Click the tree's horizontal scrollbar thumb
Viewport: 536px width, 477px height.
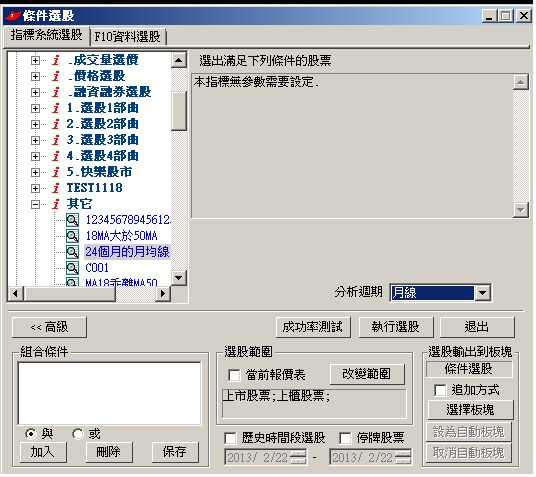70,293
